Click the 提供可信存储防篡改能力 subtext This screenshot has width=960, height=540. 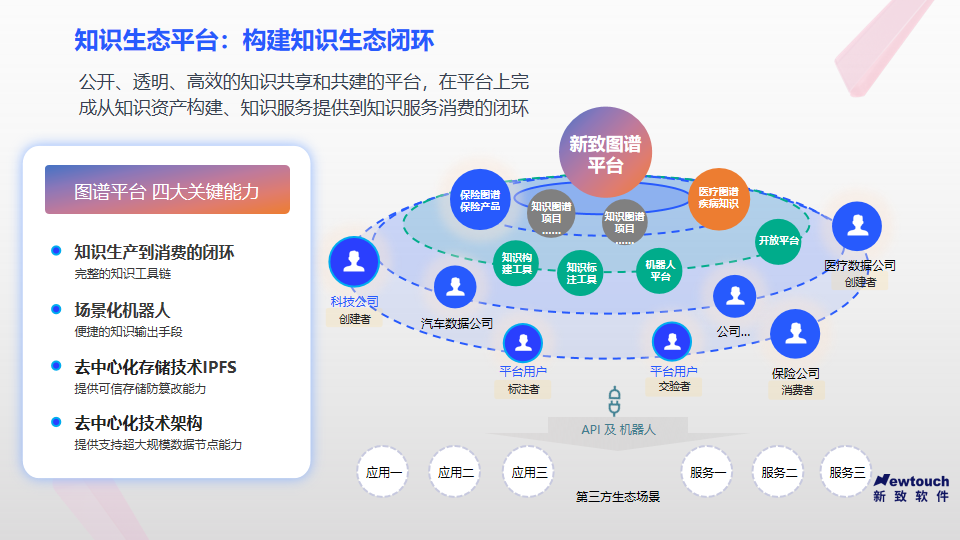140,389
